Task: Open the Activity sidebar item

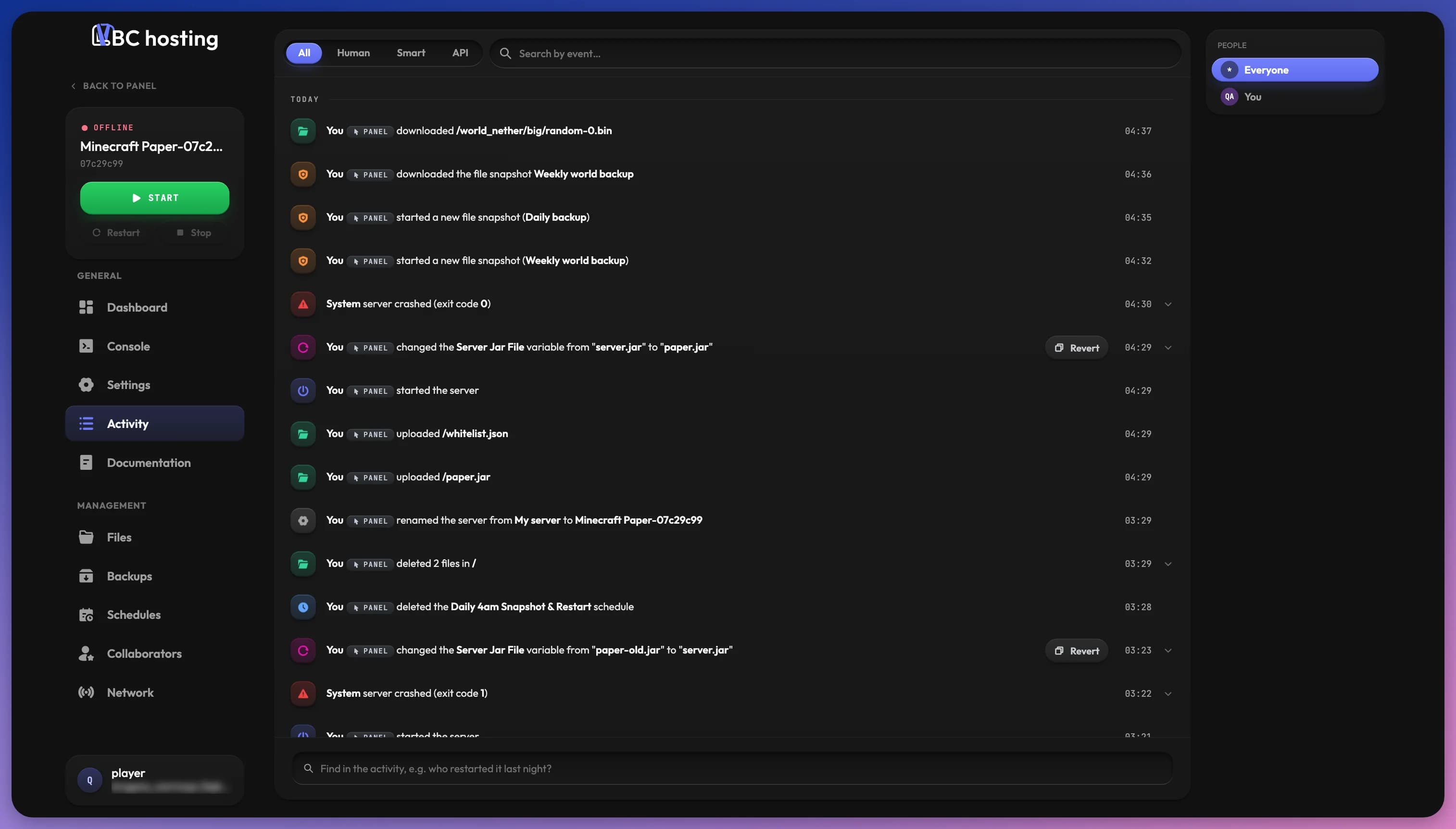Action: (x=155, y=424)
